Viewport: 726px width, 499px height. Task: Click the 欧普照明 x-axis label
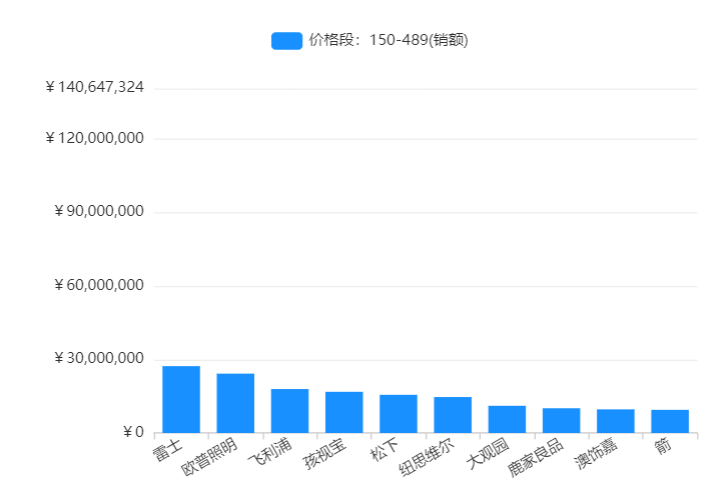tap(211, 456)
